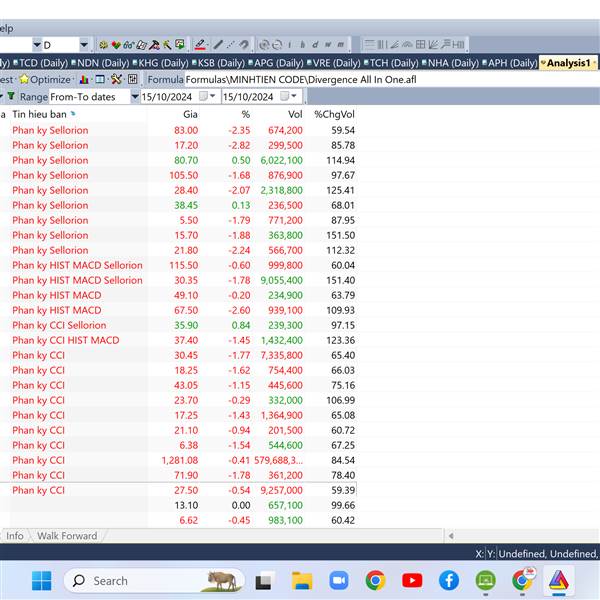Click the magic wand icon in toolbar
Screen dimensions: 600x600
point(167,45)
